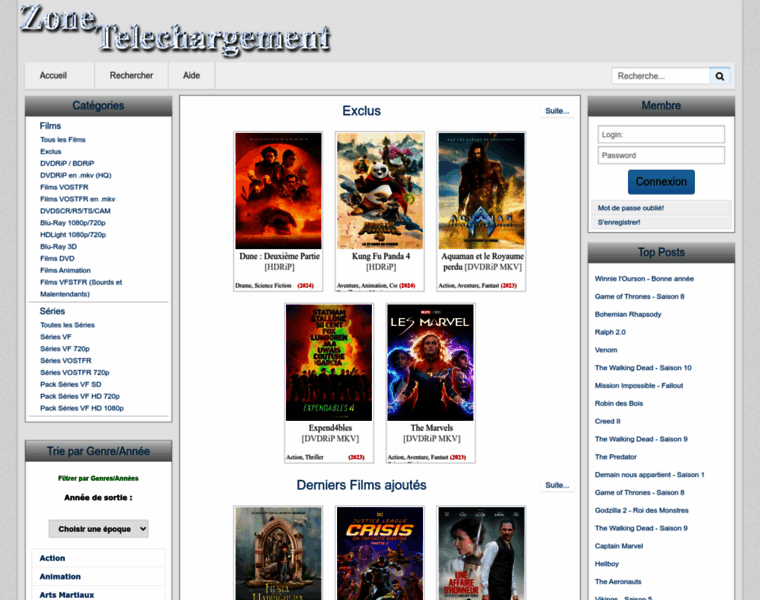Open the S'enregistrer link

619,222
